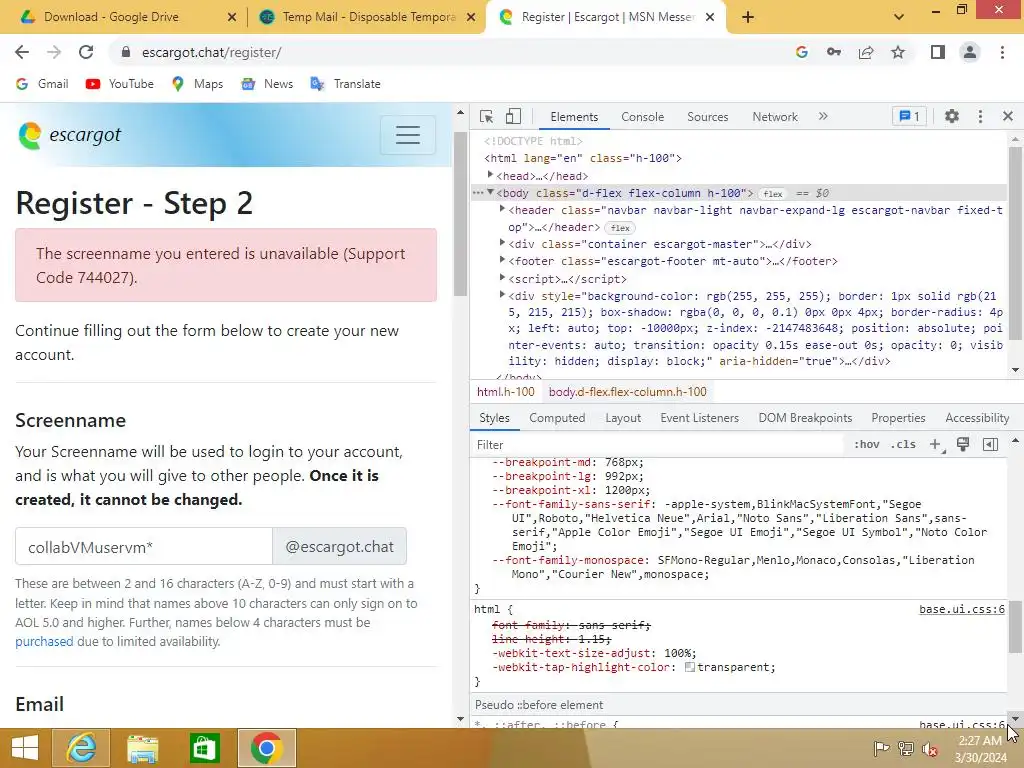Expand the container escargot-master div
The height and width of the screenshot is (768, 1024).
click(x=502, y=243)
